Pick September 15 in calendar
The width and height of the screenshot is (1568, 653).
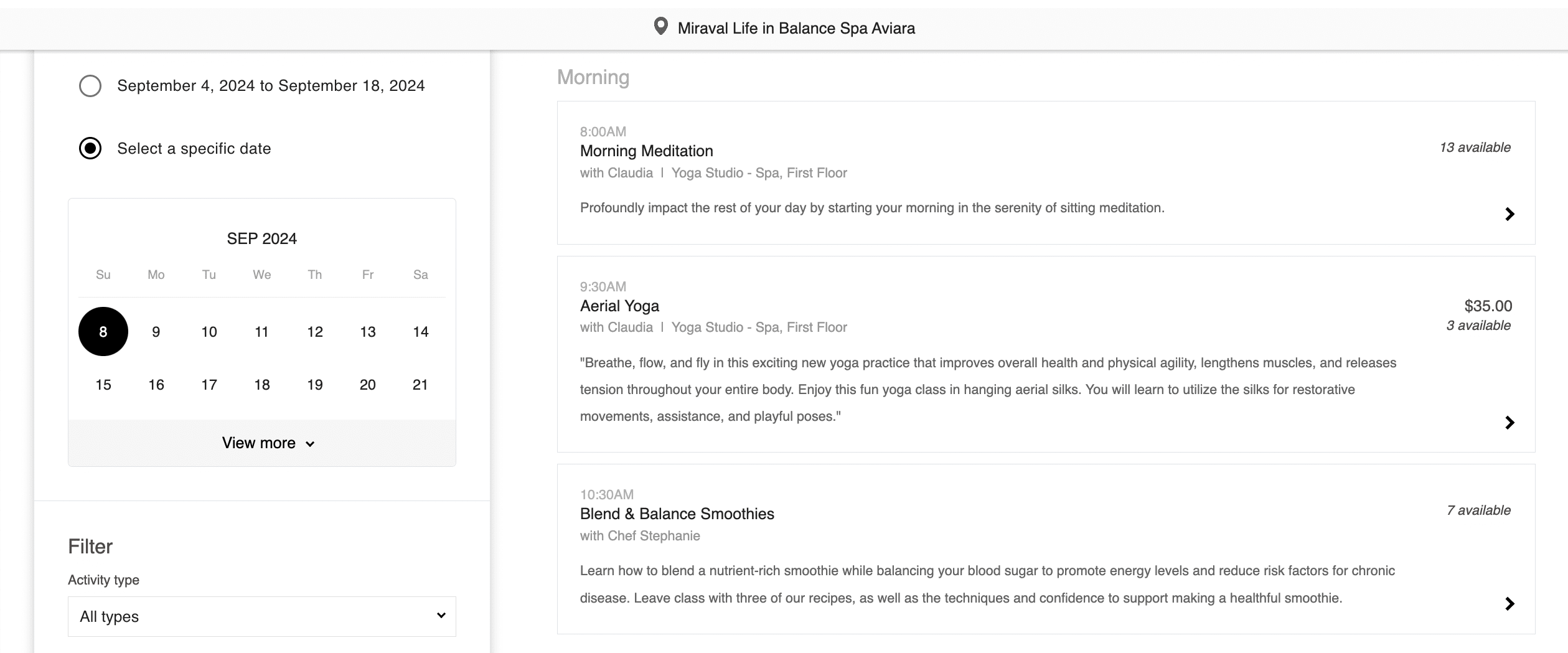(103, 385)
